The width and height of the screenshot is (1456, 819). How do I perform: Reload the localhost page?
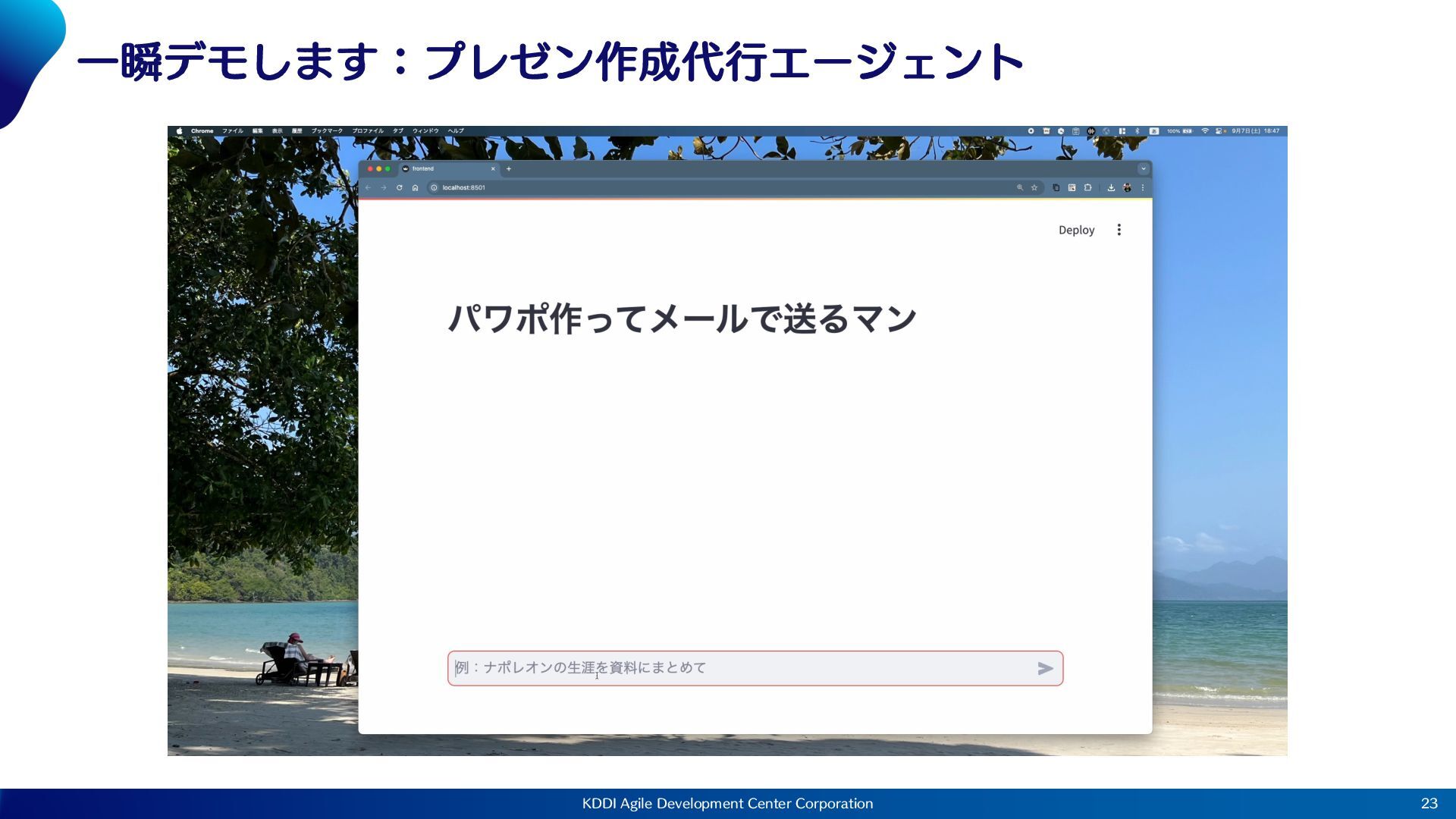point(399,187)
